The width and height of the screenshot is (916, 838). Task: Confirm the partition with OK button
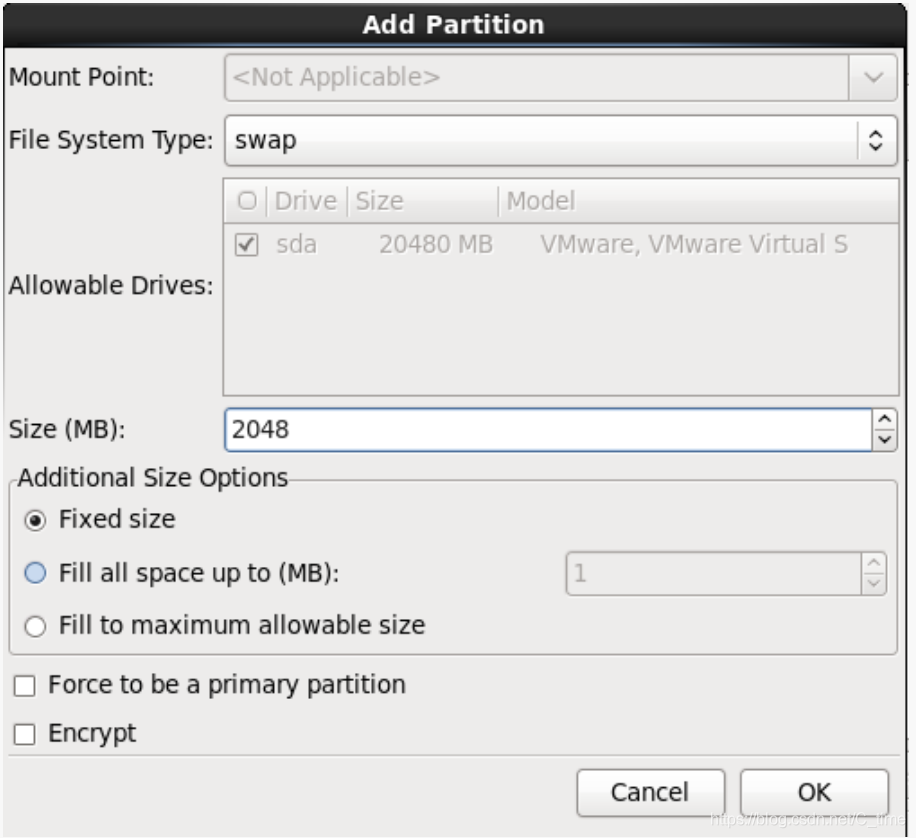[814, 793]
